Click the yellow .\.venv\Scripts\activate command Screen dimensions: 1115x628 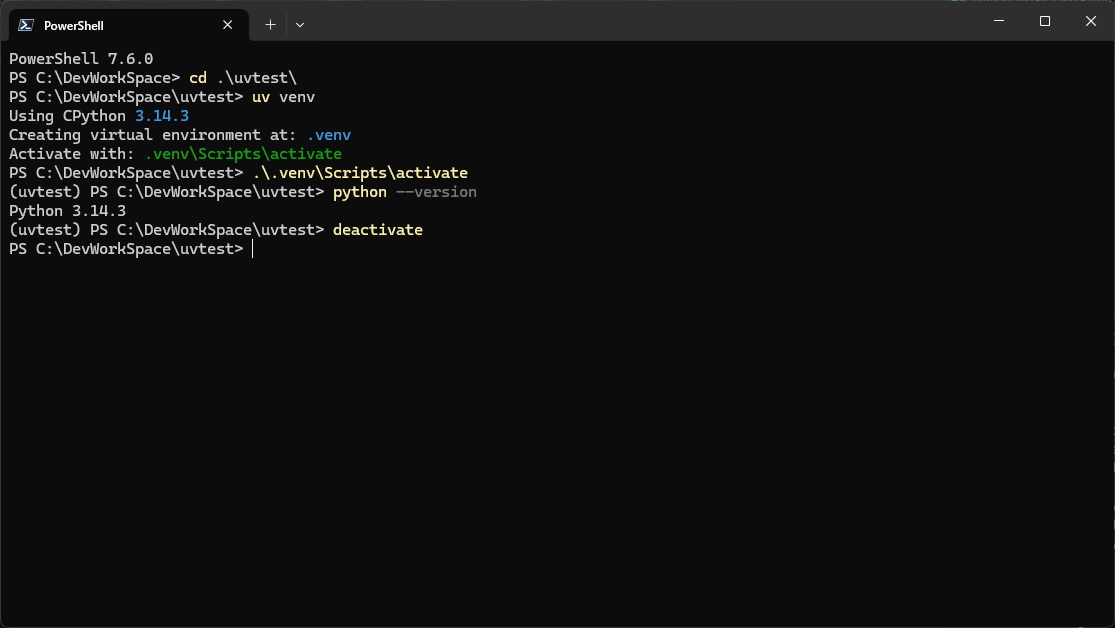point(359,173)
